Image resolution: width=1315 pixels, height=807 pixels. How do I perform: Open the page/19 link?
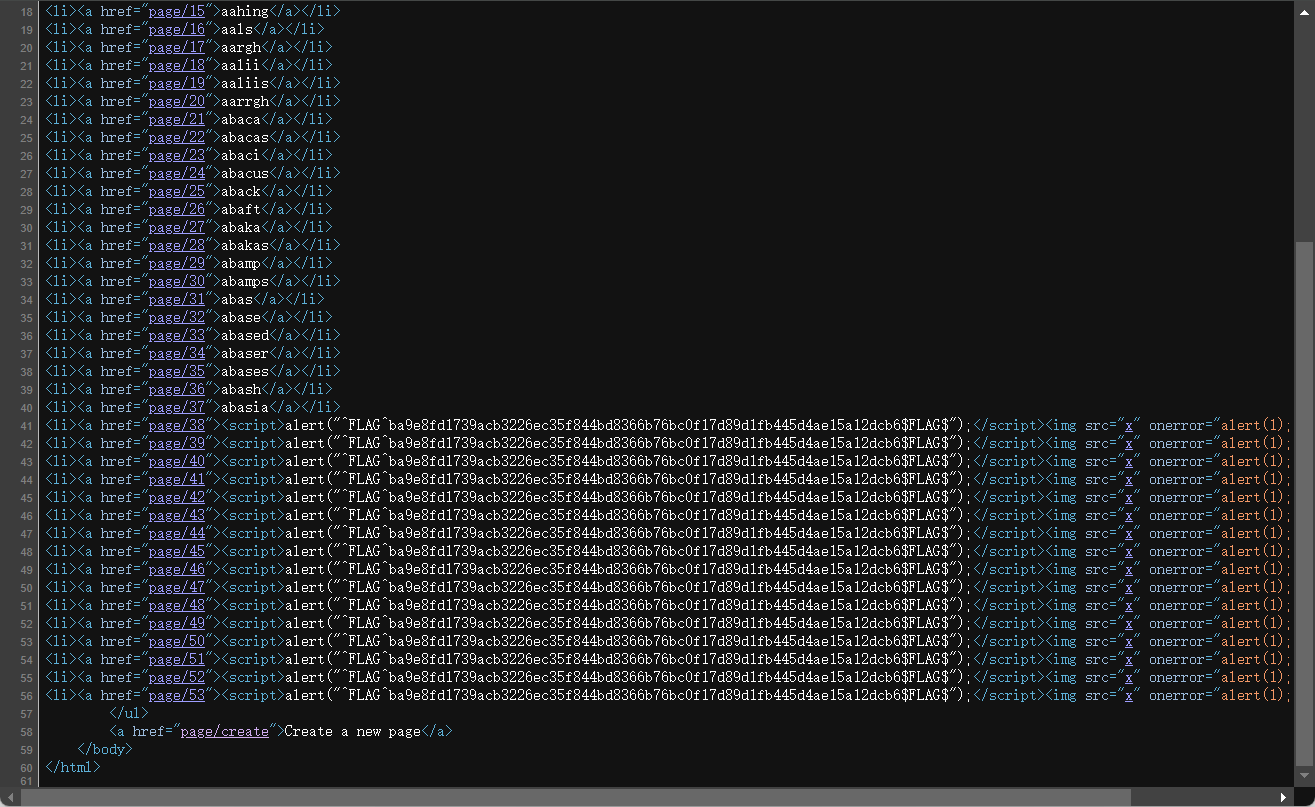(176, 83)
